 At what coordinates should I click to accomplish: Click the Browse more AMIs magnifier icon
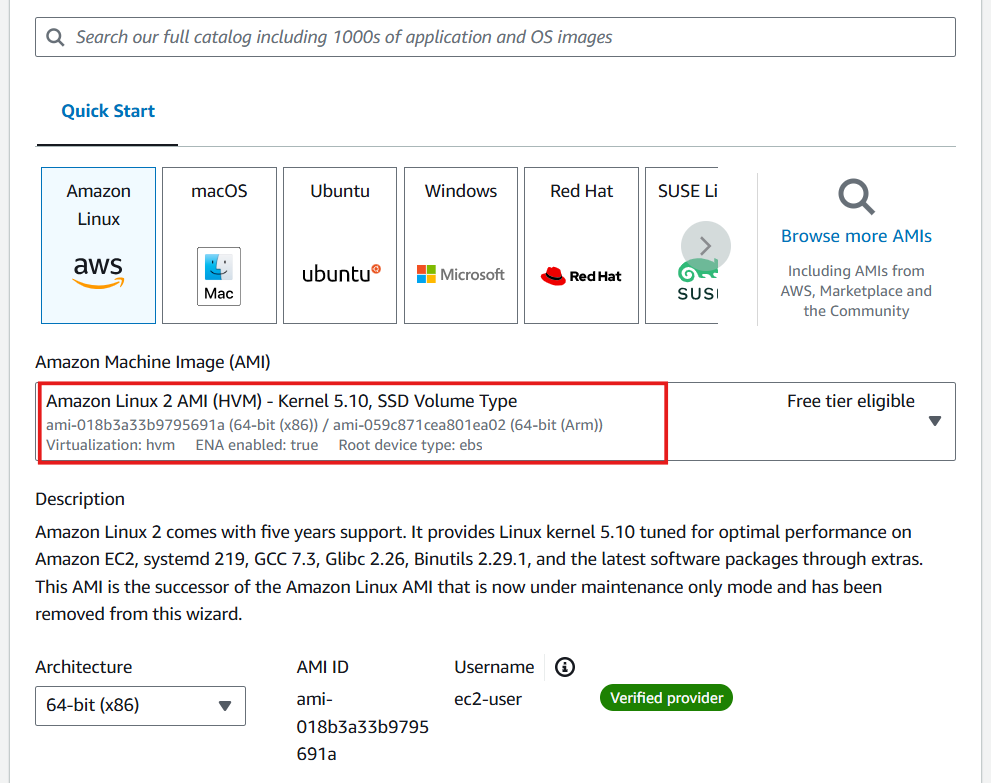tap(856, 197)
